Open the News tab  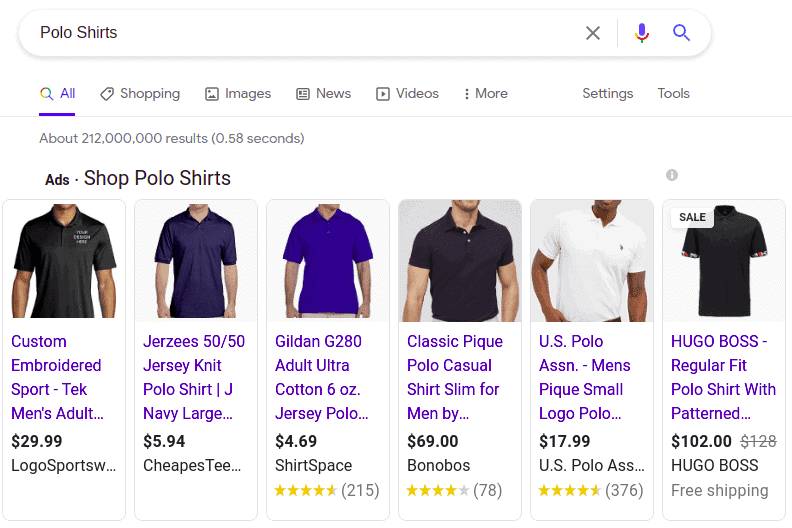coord(323,94)
